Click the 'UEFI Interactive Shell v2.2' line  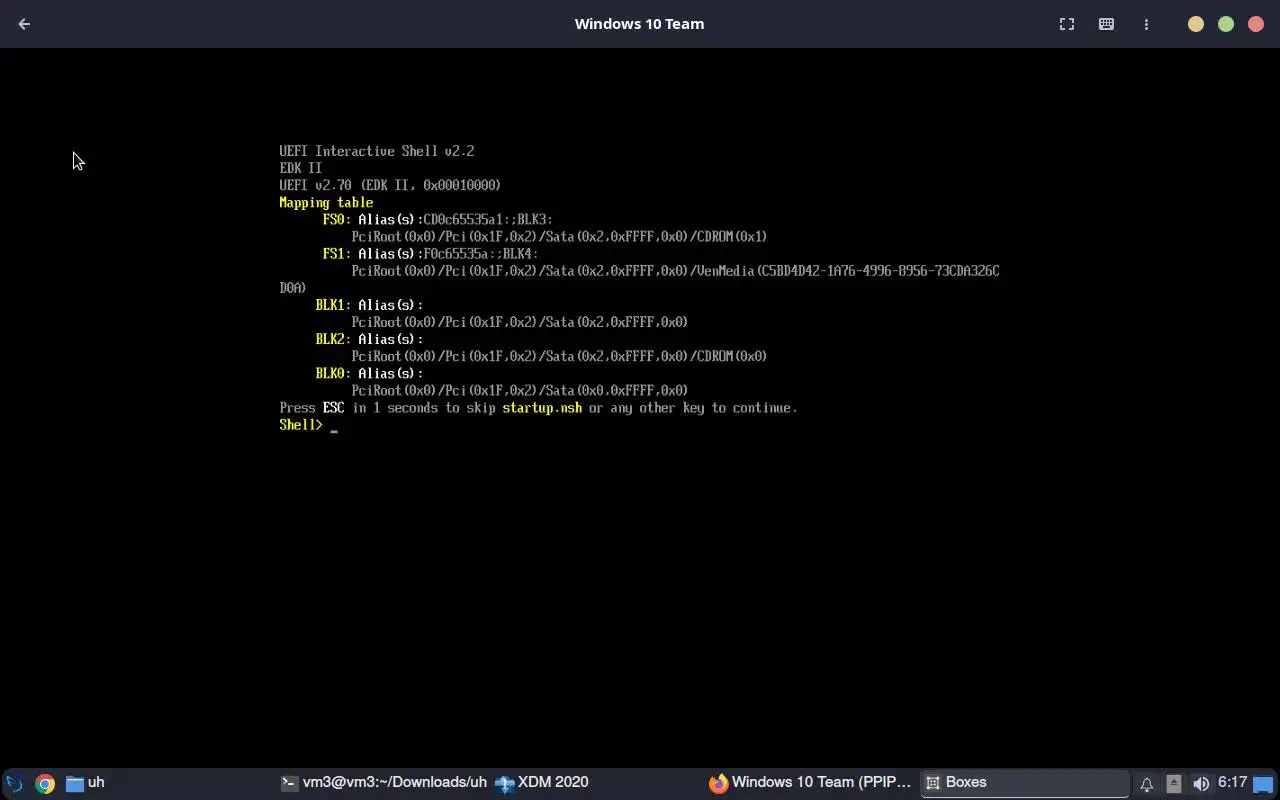(377, 151)
